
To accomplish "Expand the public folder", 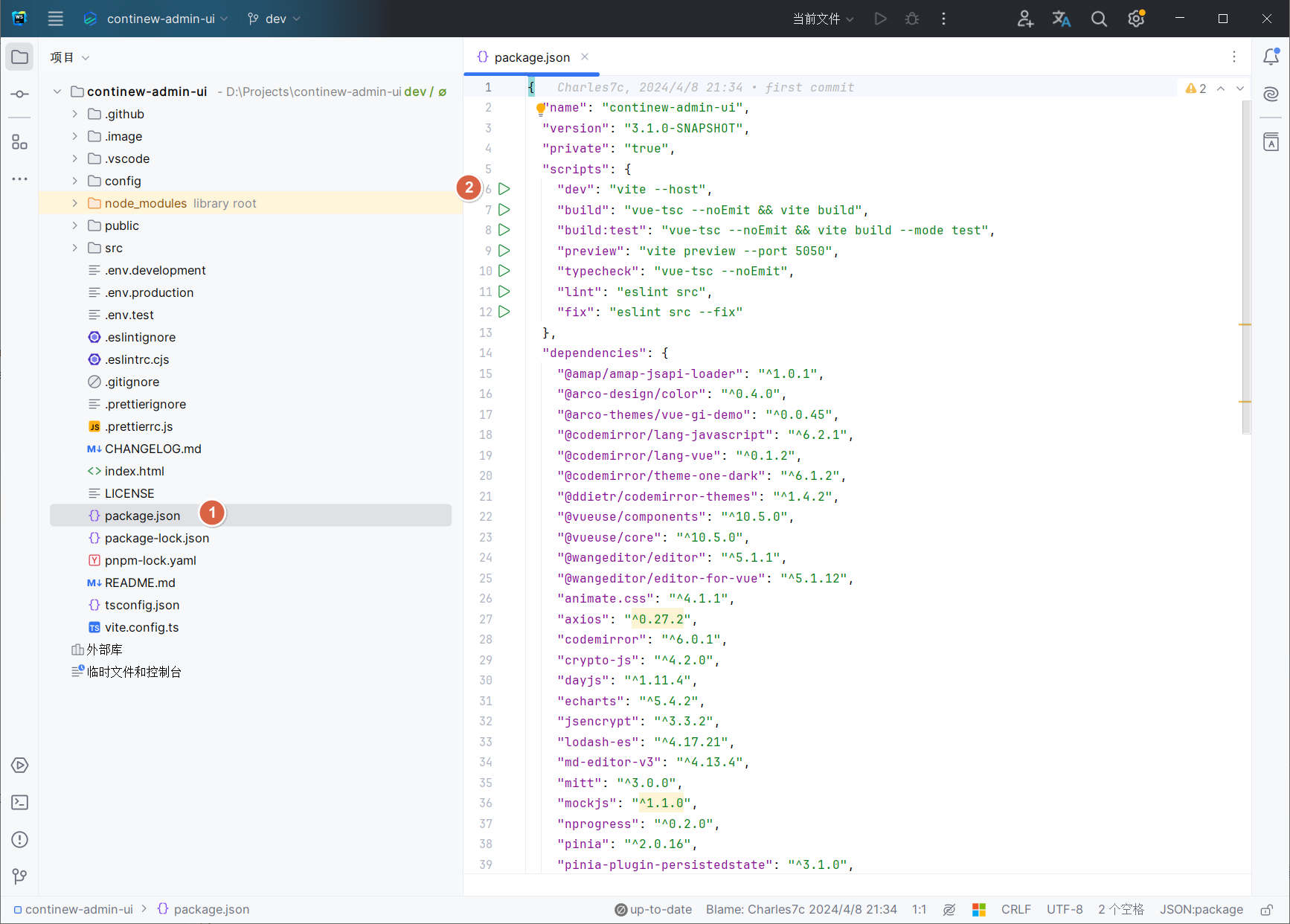I will pos(75,225).
